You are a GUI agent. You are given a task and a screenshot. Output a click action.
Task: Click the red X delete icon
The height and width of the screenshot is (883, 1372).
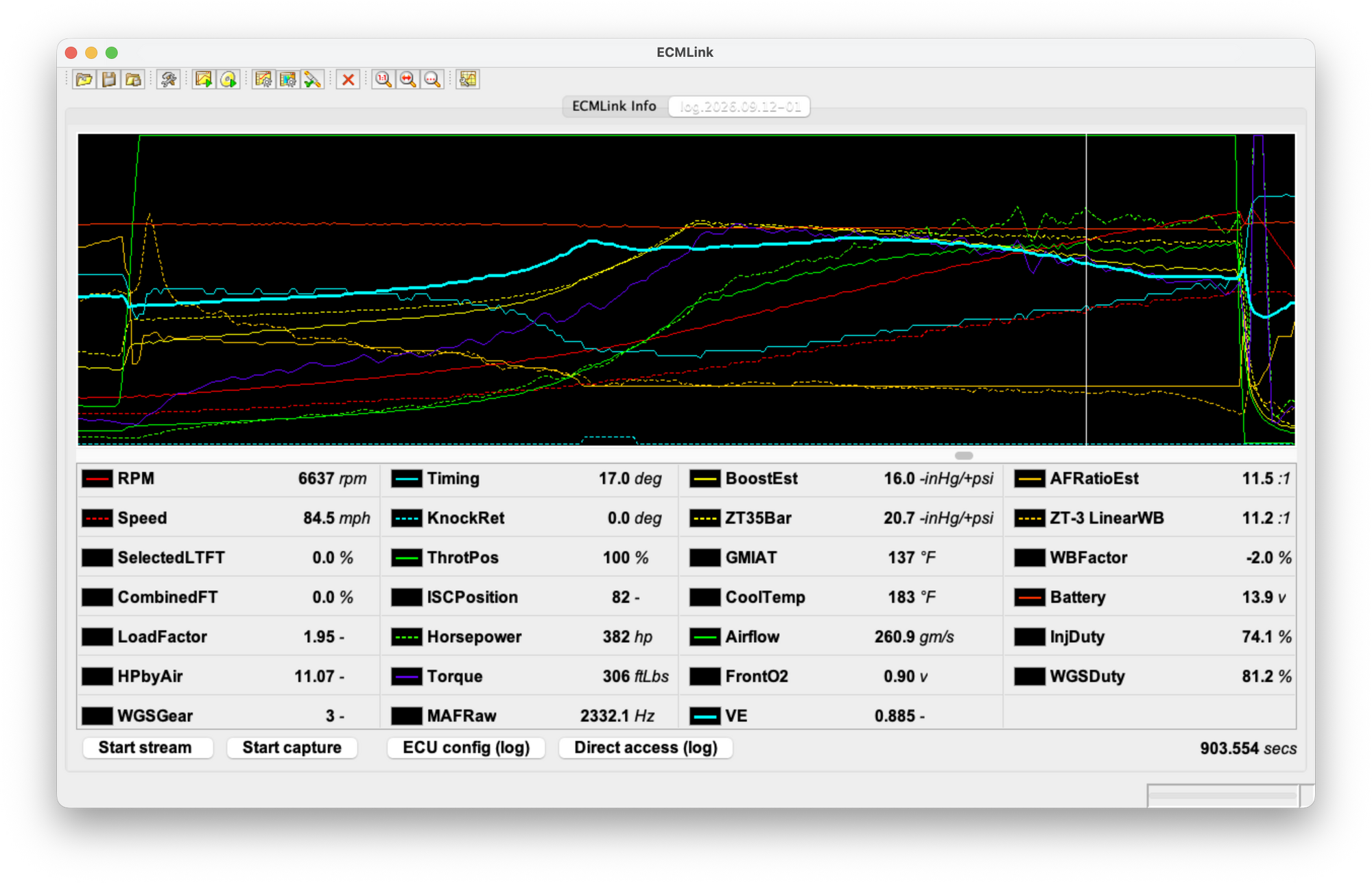click(x=348, y=80)
